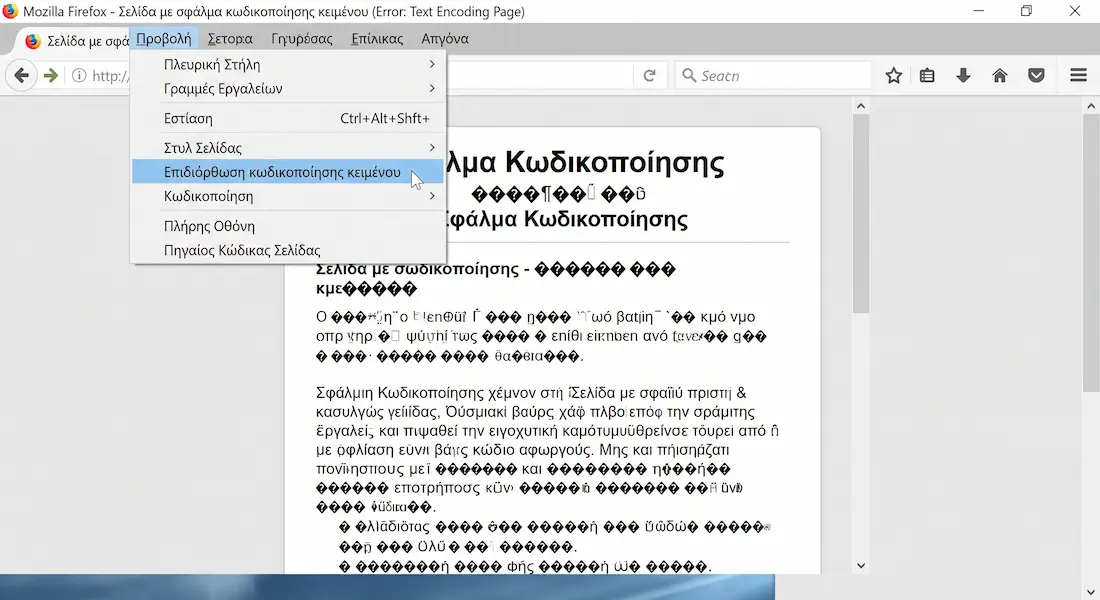The height and width of the screenshot is (600, 1100).
Task: Select Επιδιόρθωση κωδικοποίησης κειμένου
Action: click(x=288, y=172)
